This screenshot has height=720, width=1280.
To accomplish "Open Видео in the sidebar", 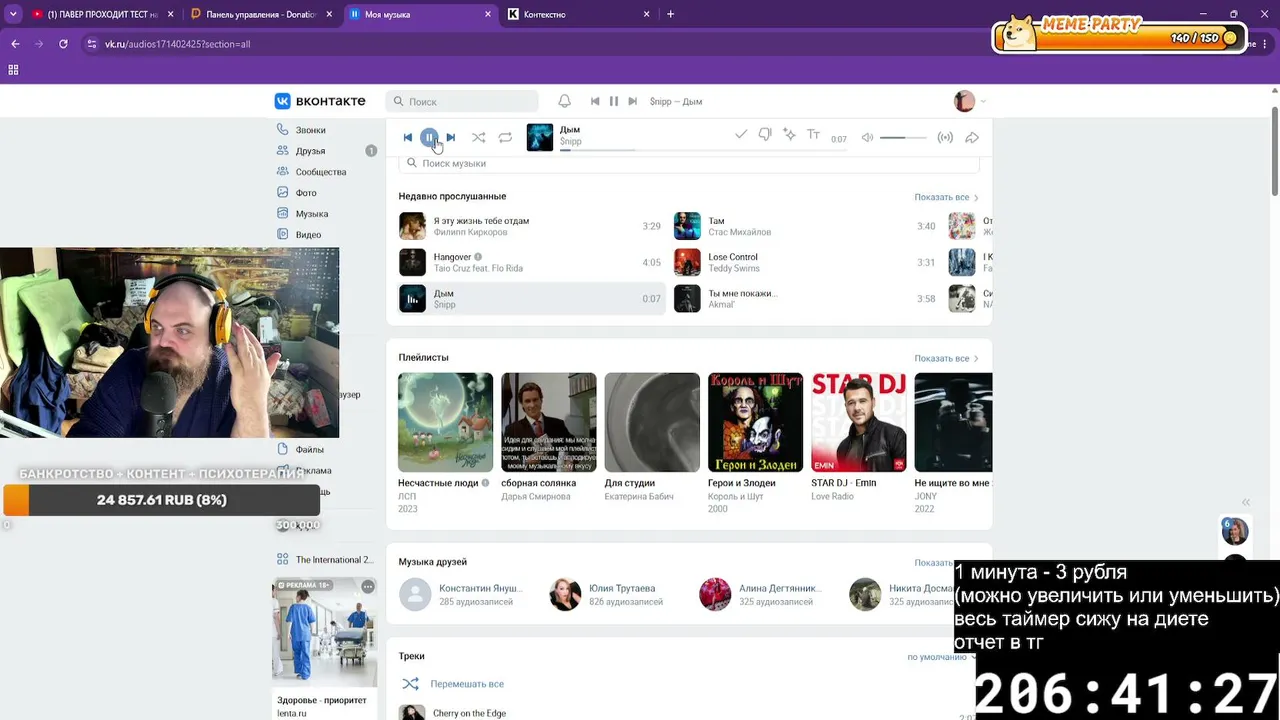I will point(308,235).
